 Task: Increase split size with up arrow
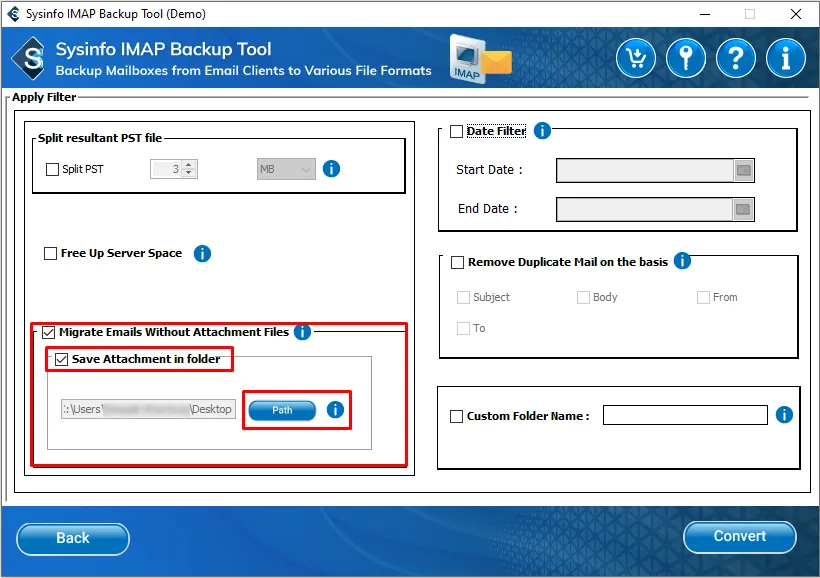189,165
